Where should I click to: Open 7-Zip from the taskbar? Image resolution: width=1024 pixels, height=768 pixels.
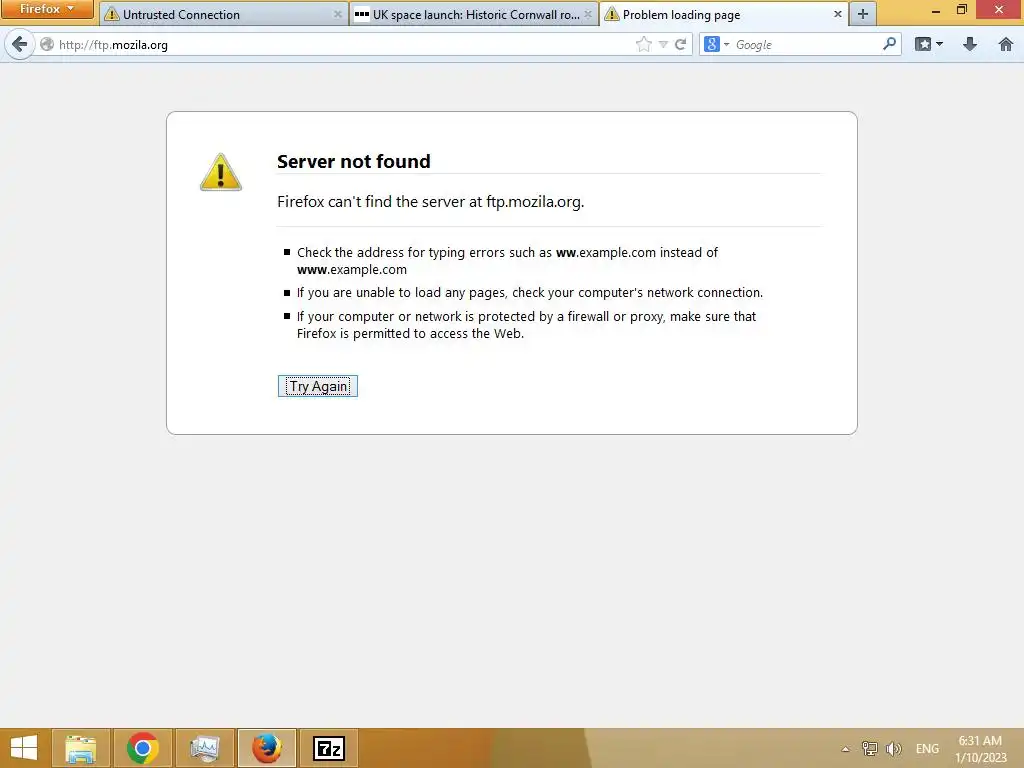tap(329, 748)
